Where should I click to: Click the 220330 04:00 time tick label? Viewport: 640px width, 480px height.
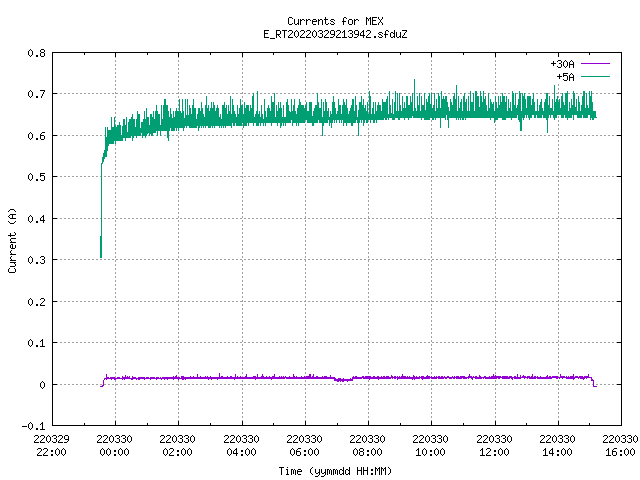pyautogui.click(x=241, y=446)
